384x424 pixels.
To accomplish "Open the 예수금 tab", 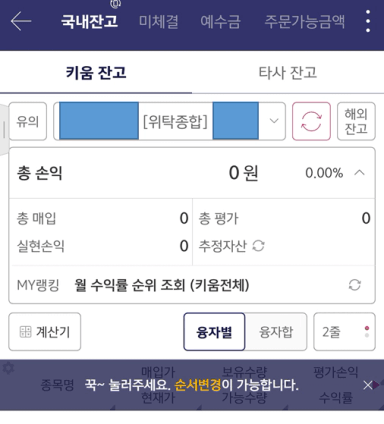I will (220, 22).
